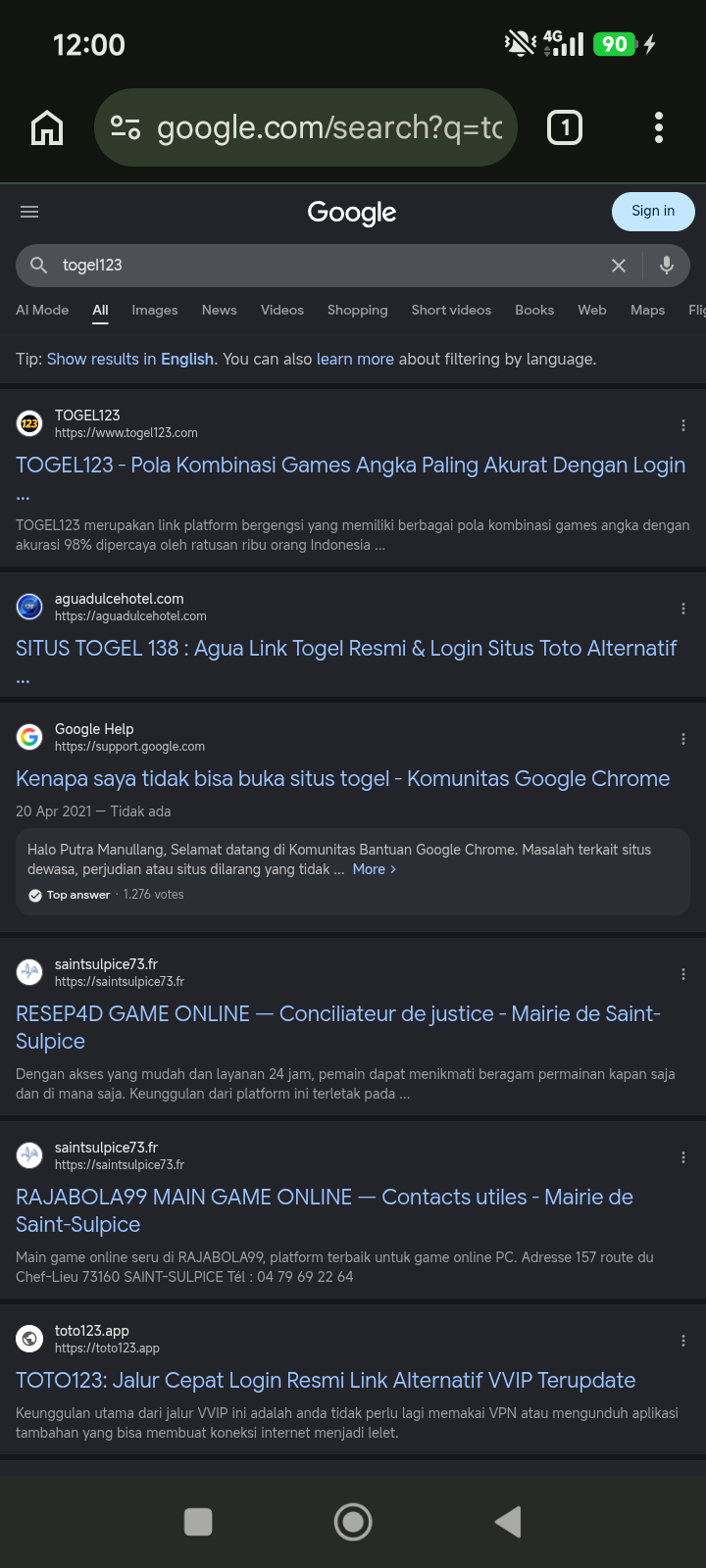706x1568 pixels.
Task: Clear the search query with X icon
Action: 619,266
